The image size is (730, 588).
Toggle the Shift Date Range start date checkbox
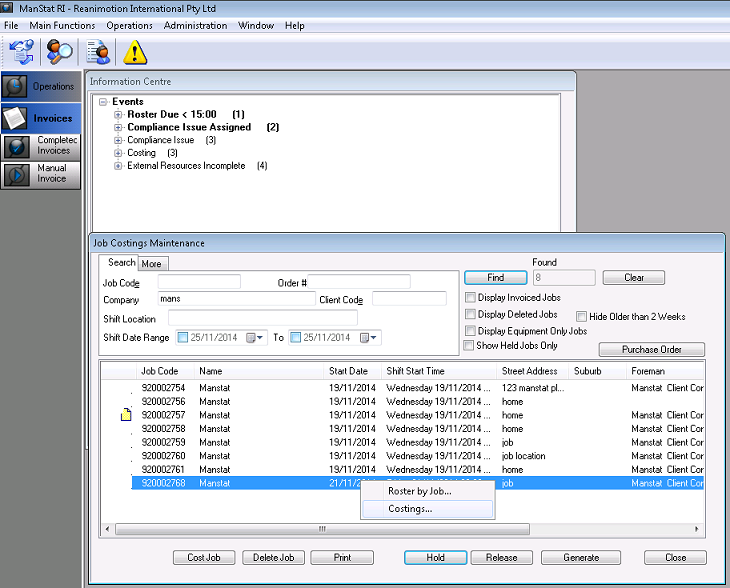tap(183, 337)
